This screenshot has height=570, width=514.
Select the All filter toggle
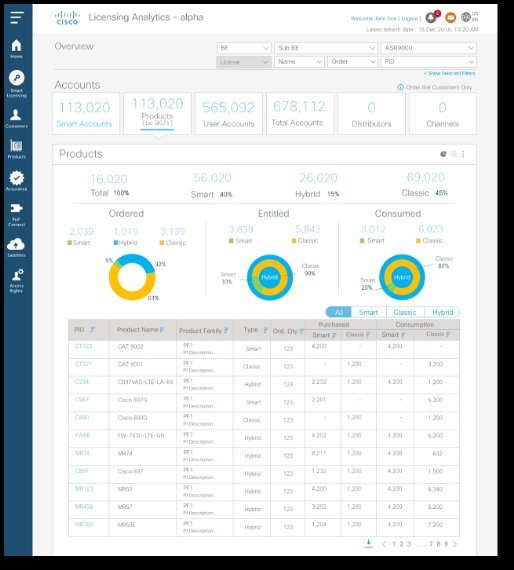(339, 312)
